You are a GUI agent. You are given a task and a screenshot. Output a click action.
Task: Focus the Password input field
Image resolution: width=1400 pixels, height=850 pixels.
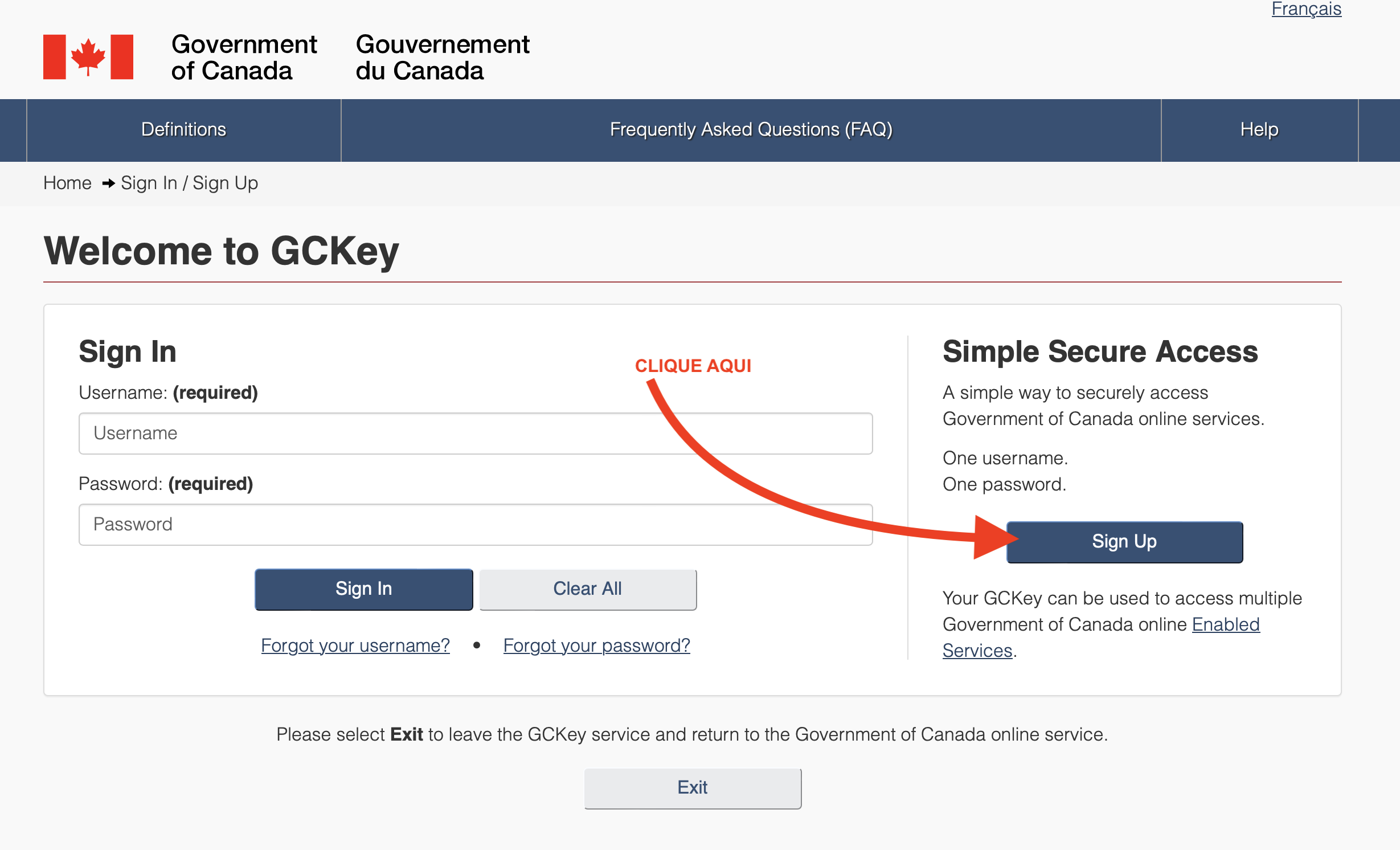tap(476, 524)
